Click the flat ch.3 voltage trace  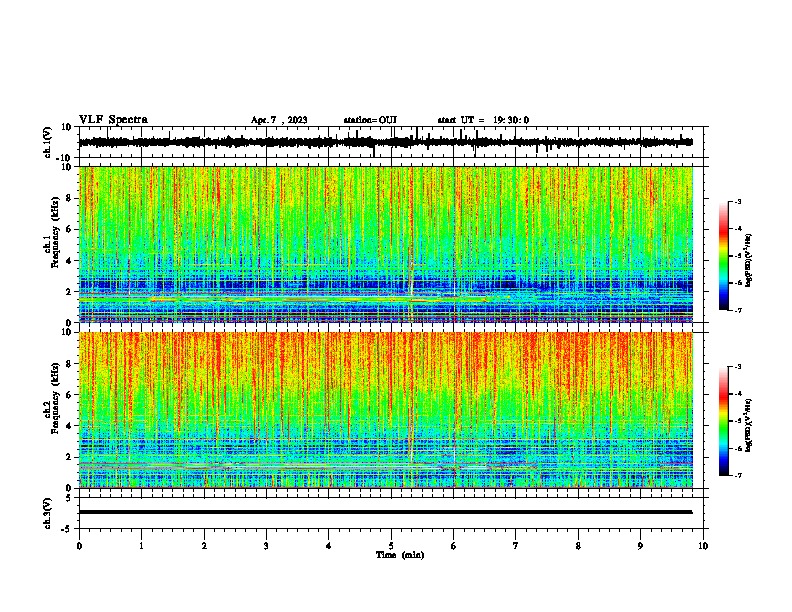[385, 512]
